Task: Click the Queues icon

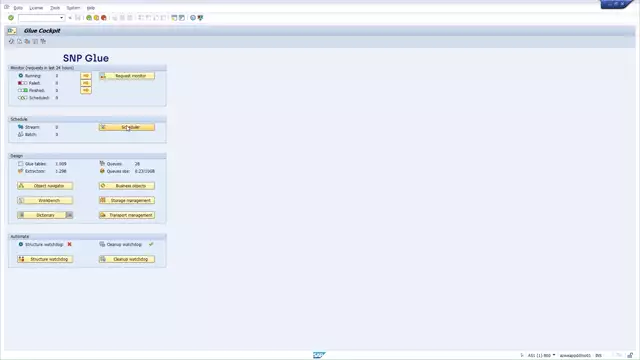Action: [x=102, y=164]
